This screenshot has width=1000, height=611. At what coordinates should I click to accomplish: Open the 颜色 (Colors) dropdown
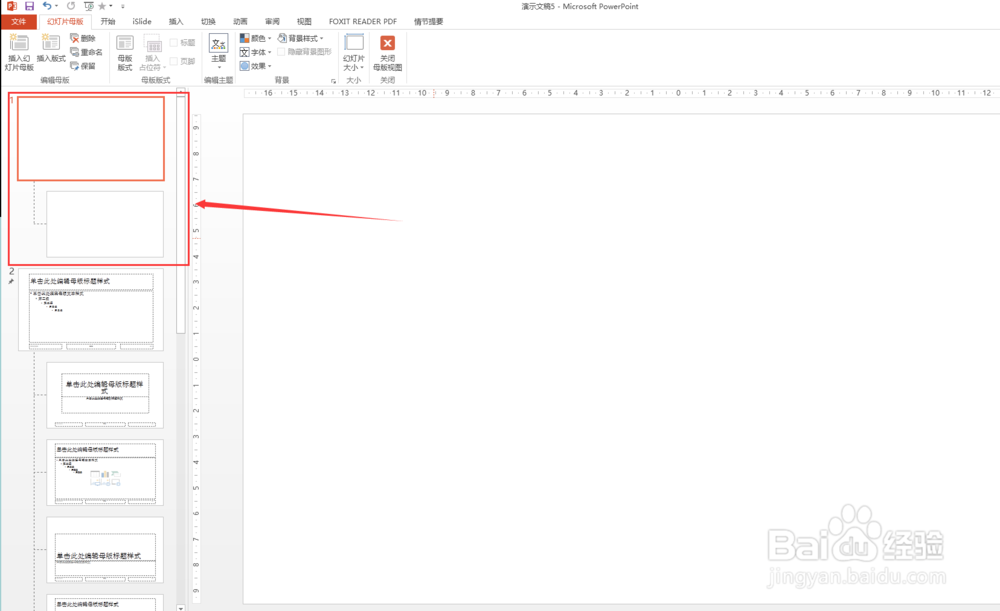click(x=256, y=38)
